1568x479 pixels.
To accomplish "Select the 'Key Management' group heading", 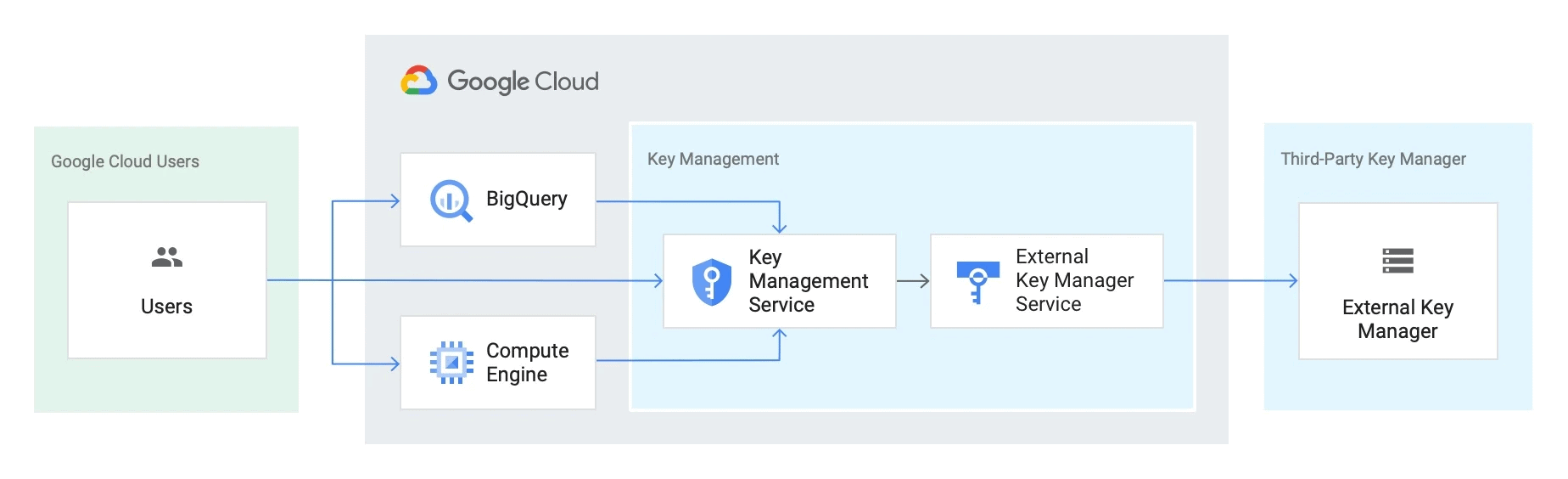I will 713,159.
